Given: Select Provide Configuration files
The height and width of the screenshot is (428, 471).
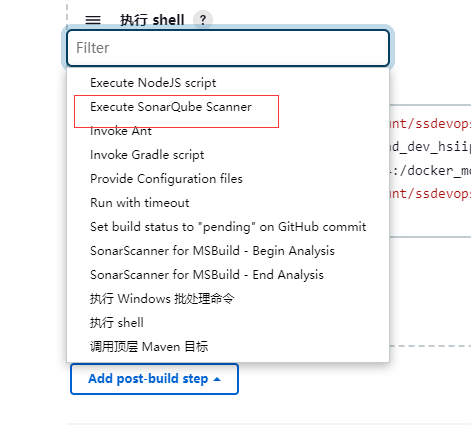Looking at the screenshot, I should click(x=228, y=179).
